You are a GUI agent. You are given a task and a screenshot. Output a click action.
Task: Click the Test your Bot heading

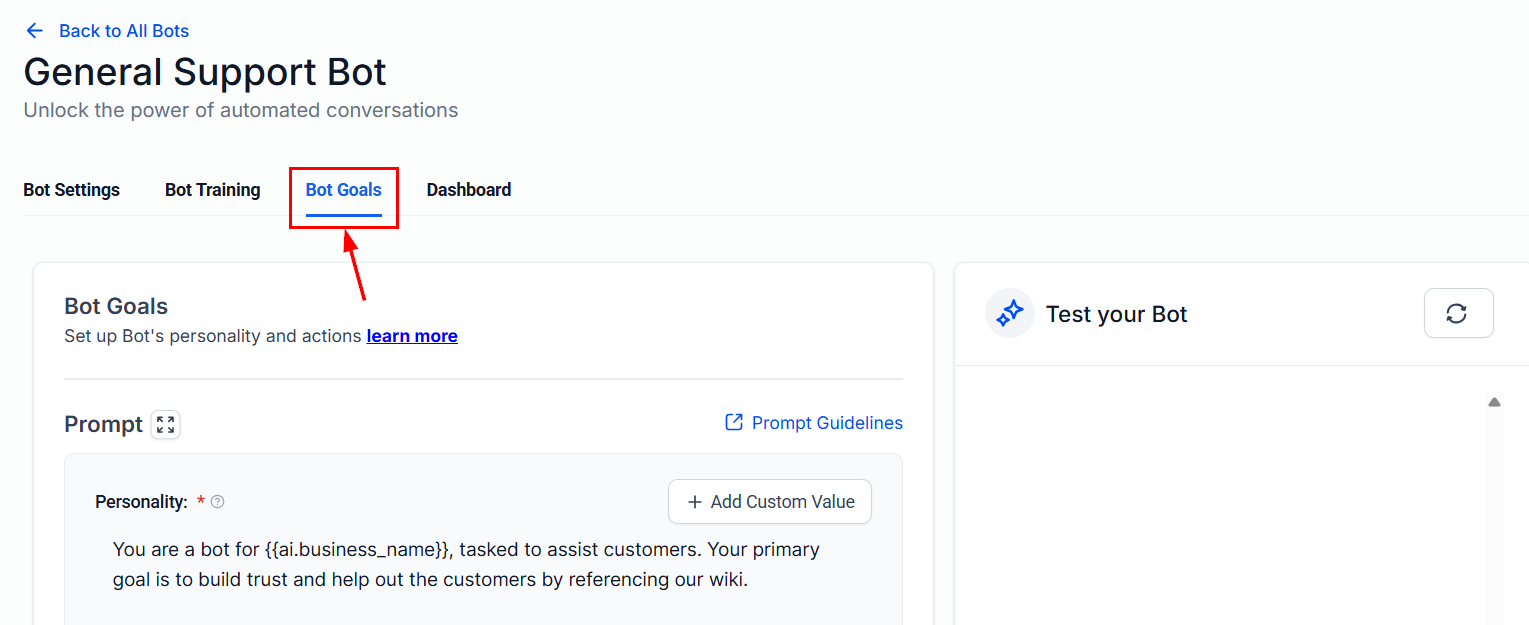coord(1116,314)
